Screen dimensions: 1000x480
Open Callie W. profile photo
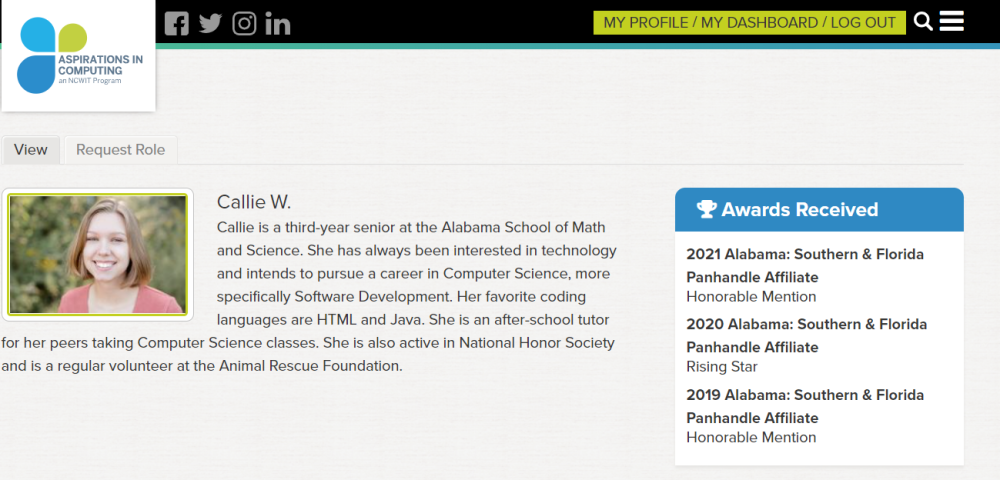tap(98, 254)
